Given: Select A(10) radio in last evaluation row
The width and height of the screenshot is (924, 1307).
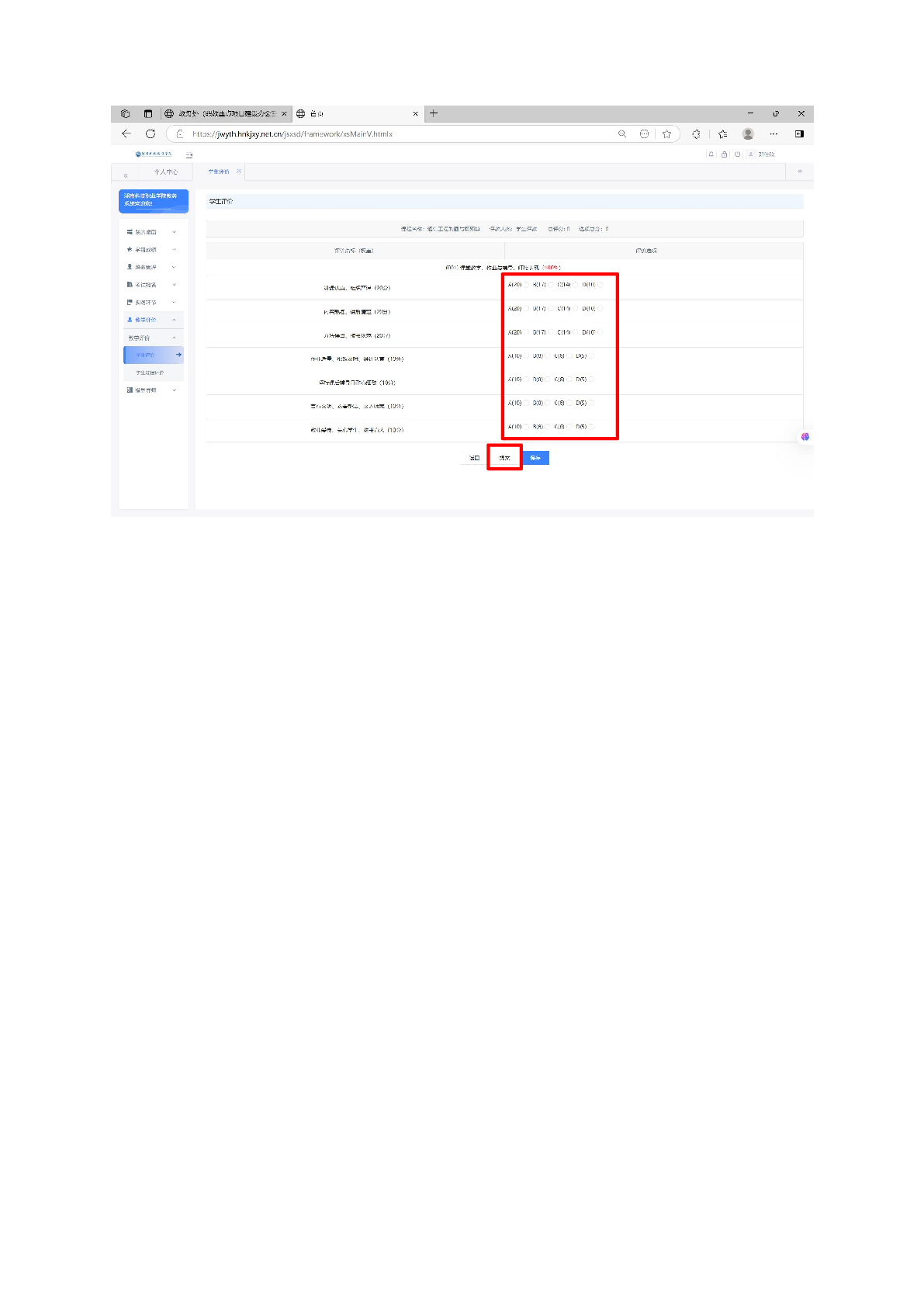Looking at the screenshot, I should click(x=527, y=427).
